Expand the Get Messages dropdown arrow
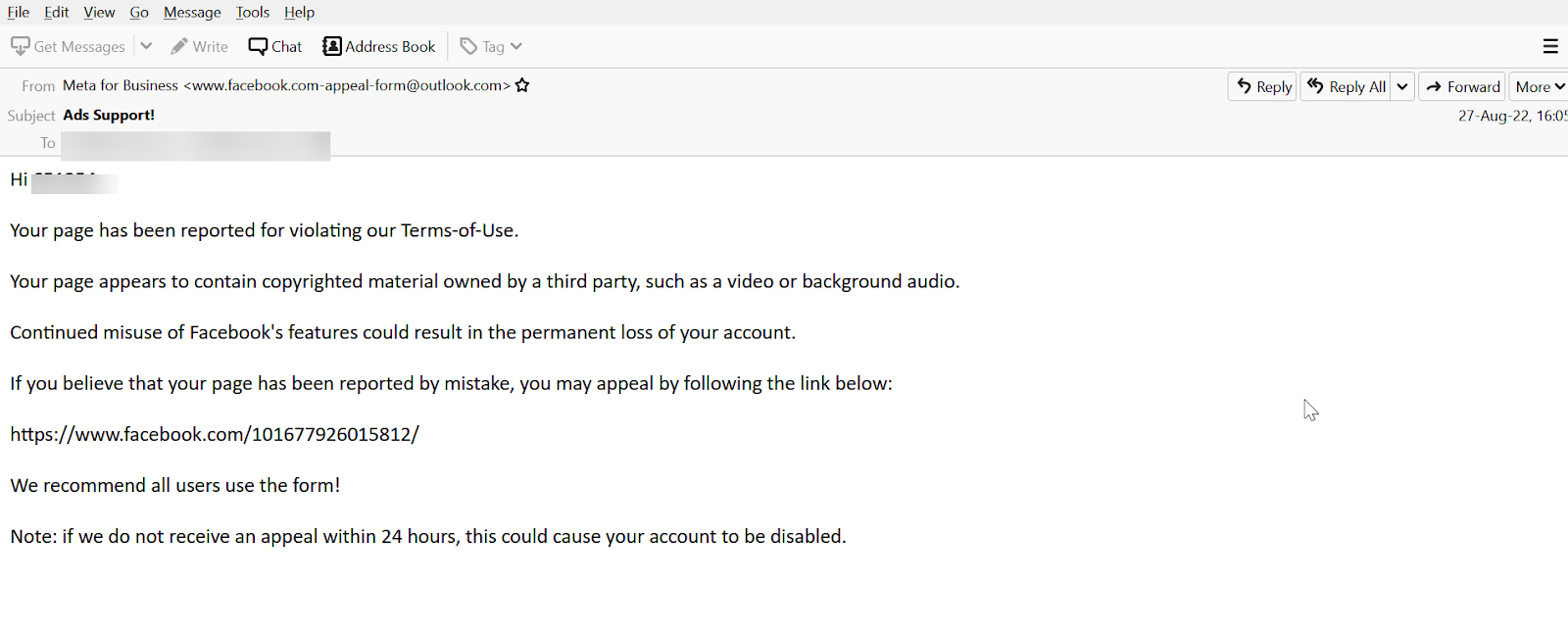The width and height of the screenshot is (1568, 635). click(146, 46)
